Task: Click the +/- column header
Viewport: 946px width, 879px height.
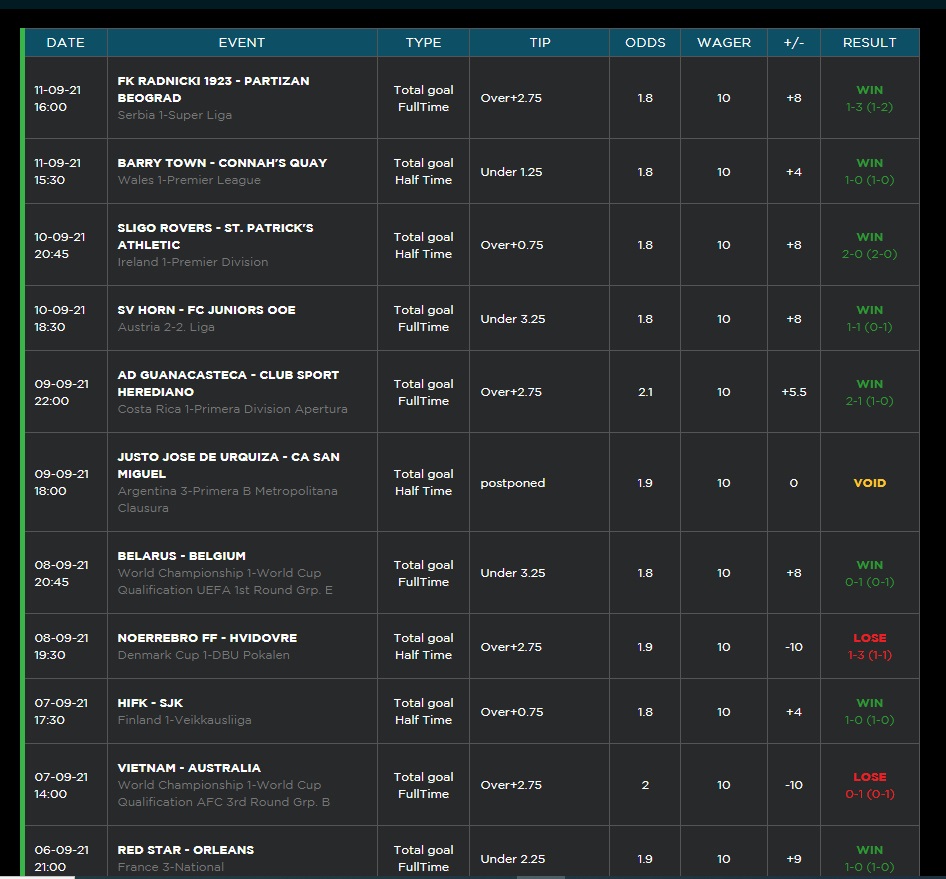Action: [794, 43]
